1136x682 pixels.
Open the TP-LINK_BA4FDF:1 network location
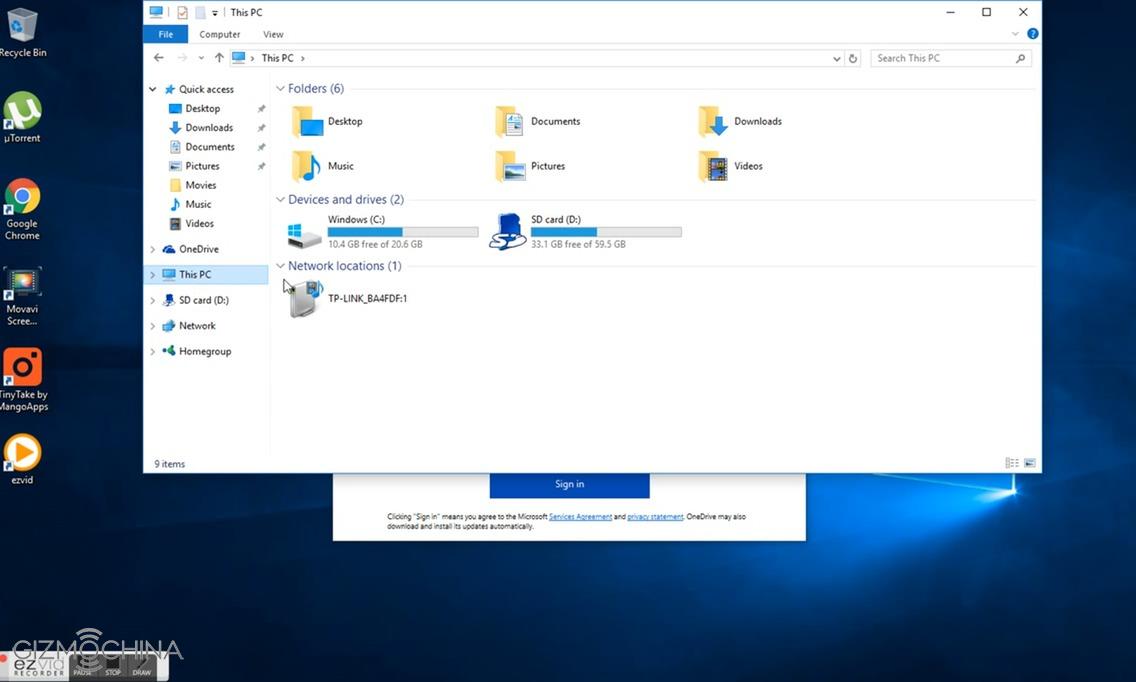(304, 298)
